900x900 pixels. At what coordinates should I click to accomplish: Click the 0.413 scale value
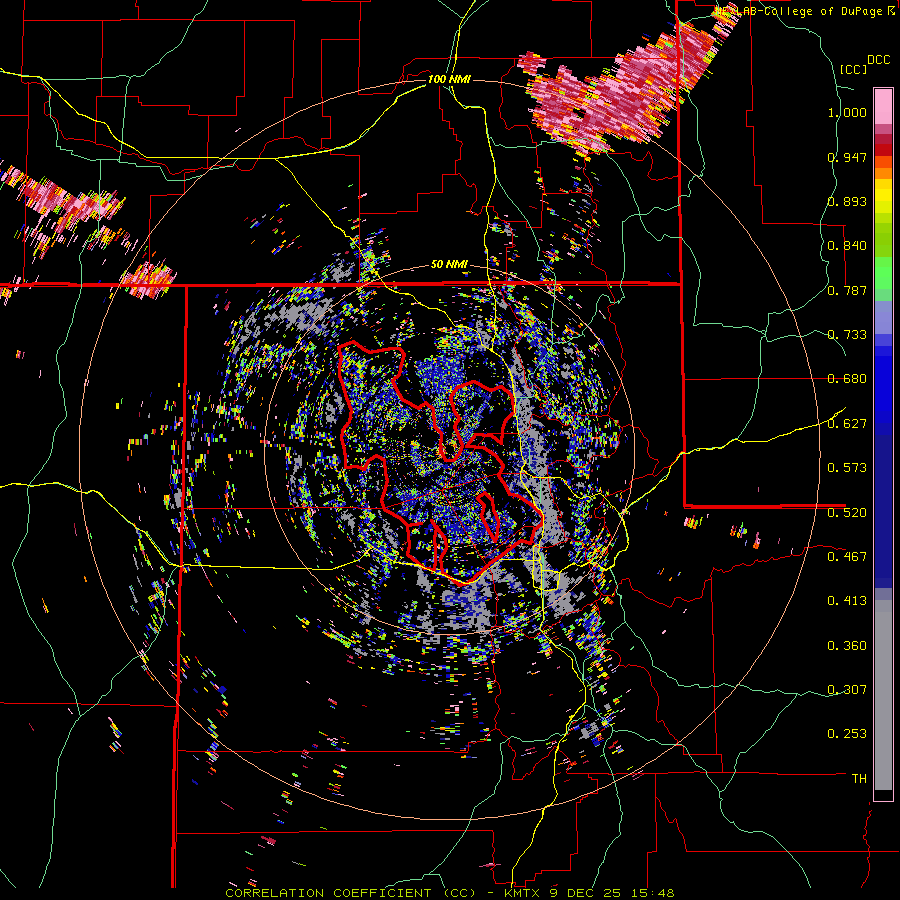pos(847,601)
